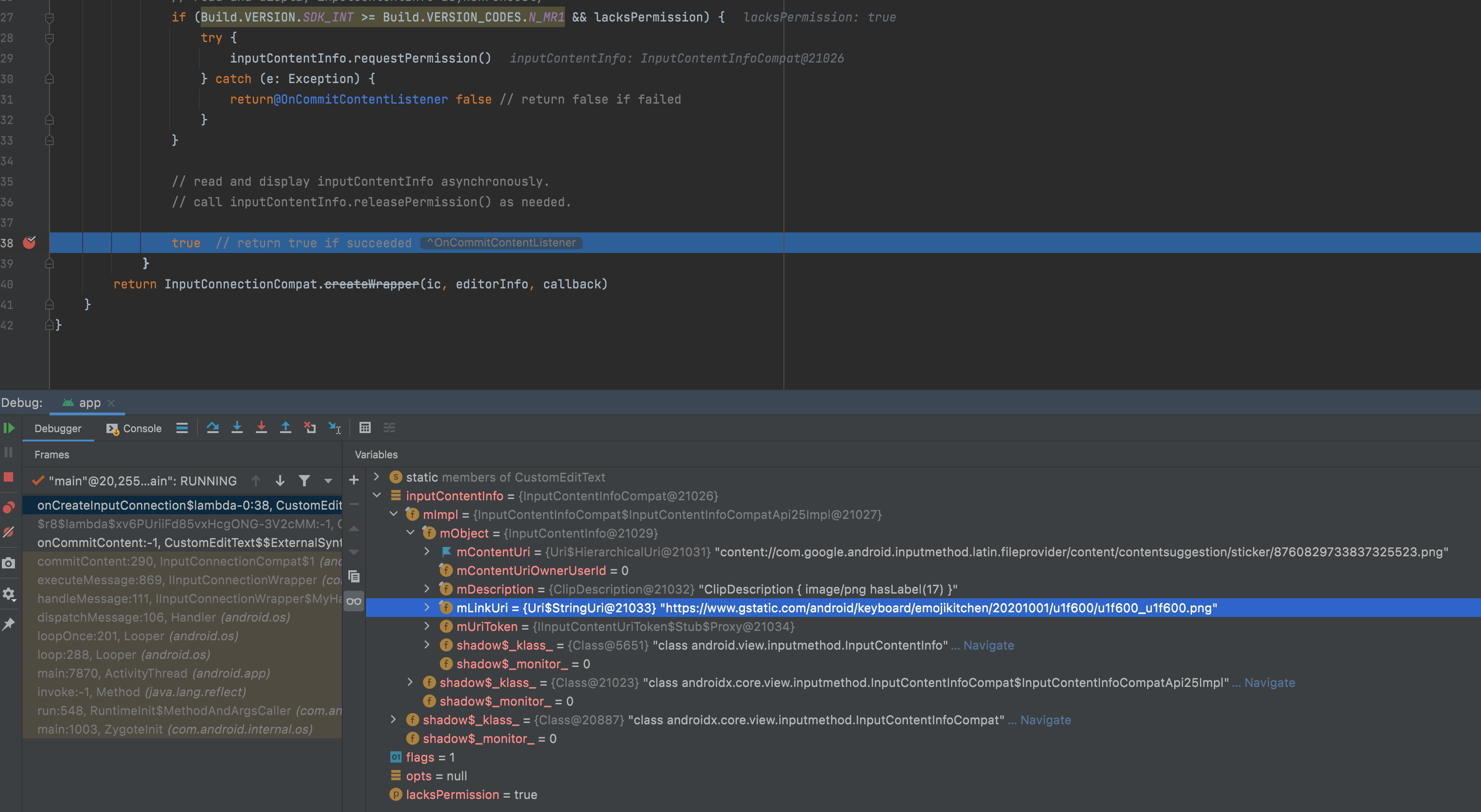
Task: Stop the debug session with the red square
Action: click(x=8, y=477)
